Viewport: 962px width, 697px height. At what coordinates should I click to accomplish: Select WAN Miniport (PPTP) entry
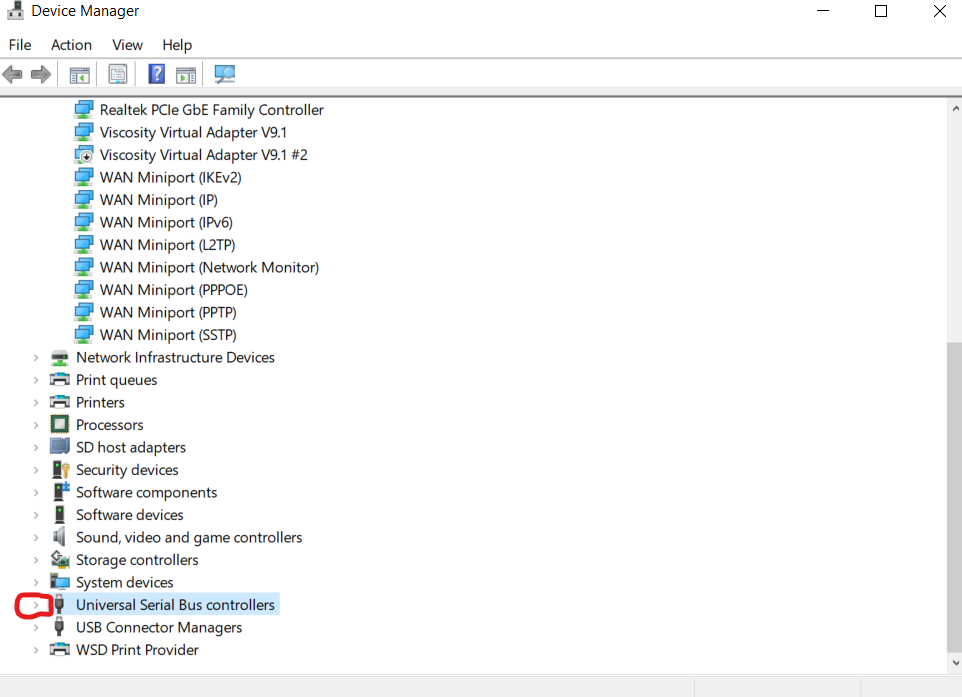[168, 312]
